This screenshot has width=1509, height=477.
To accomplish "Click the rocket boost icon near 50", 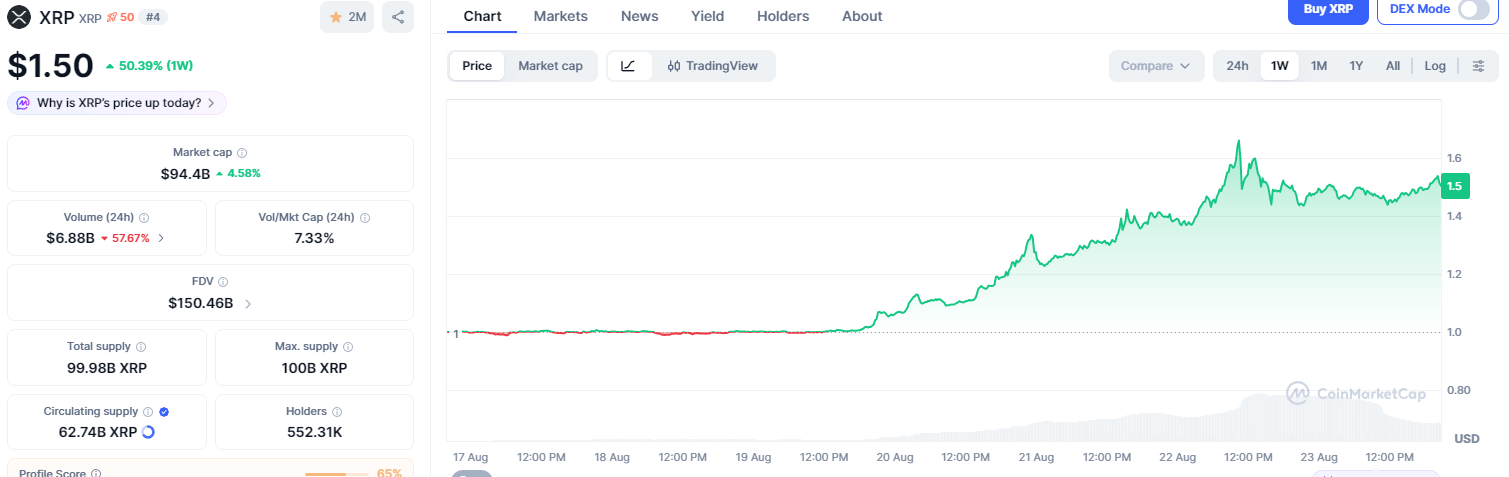I will (x=111, y=17).
